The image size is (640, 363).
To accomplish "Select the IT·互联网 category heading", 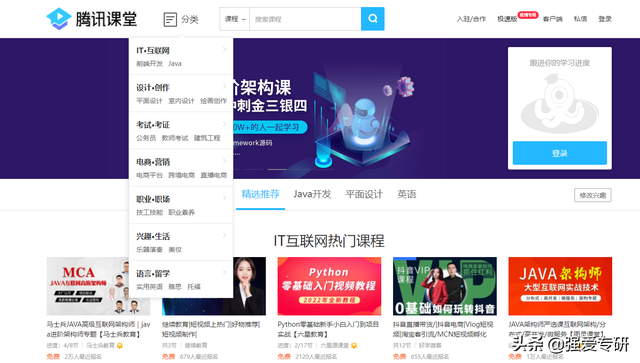I will (153, 51).
